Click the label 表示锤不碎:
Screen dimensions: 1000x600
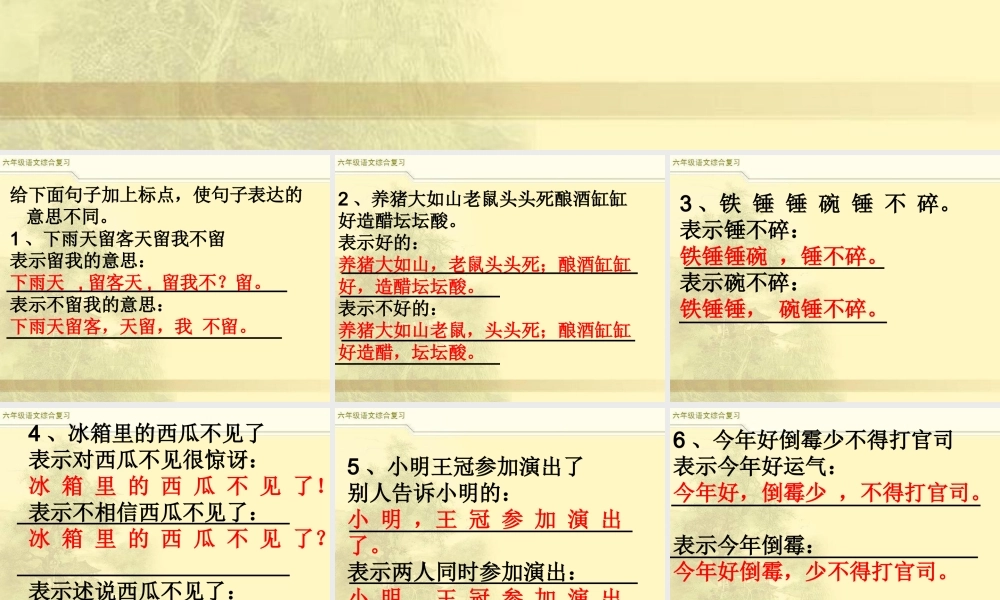(739, 230)
